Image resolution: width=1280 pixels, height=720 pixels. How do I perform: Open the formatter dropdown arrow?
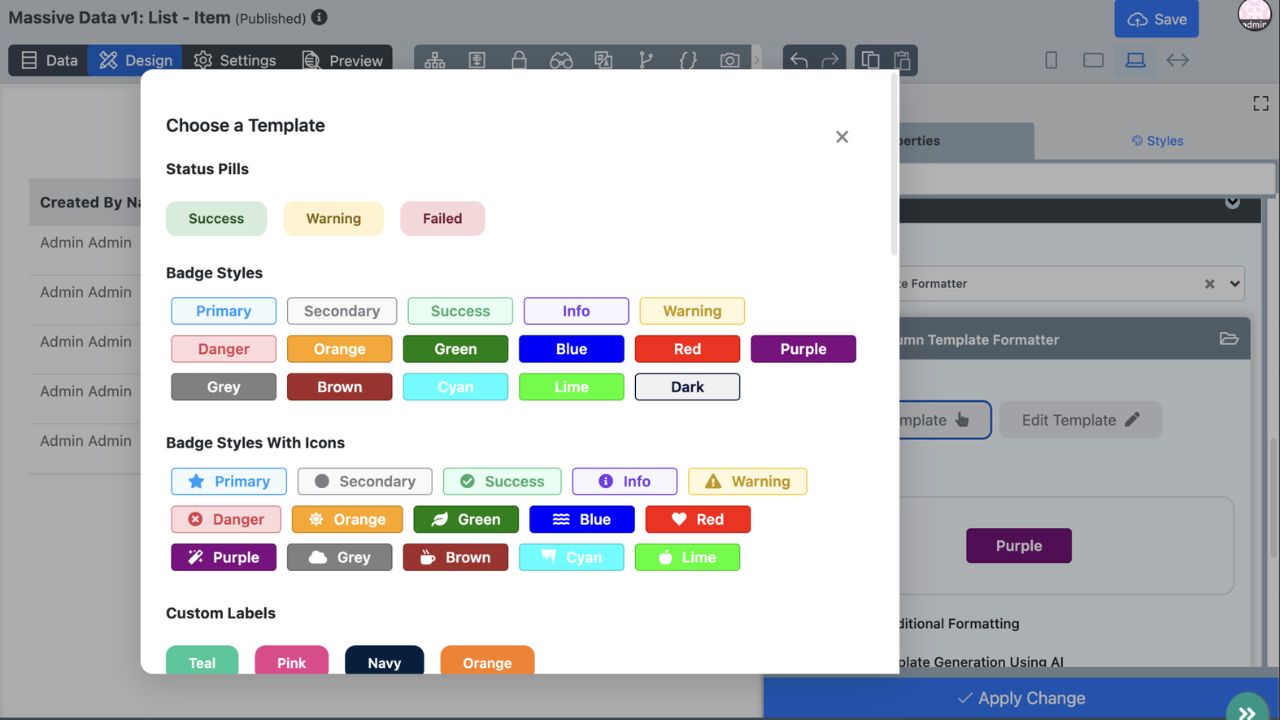1235,284
